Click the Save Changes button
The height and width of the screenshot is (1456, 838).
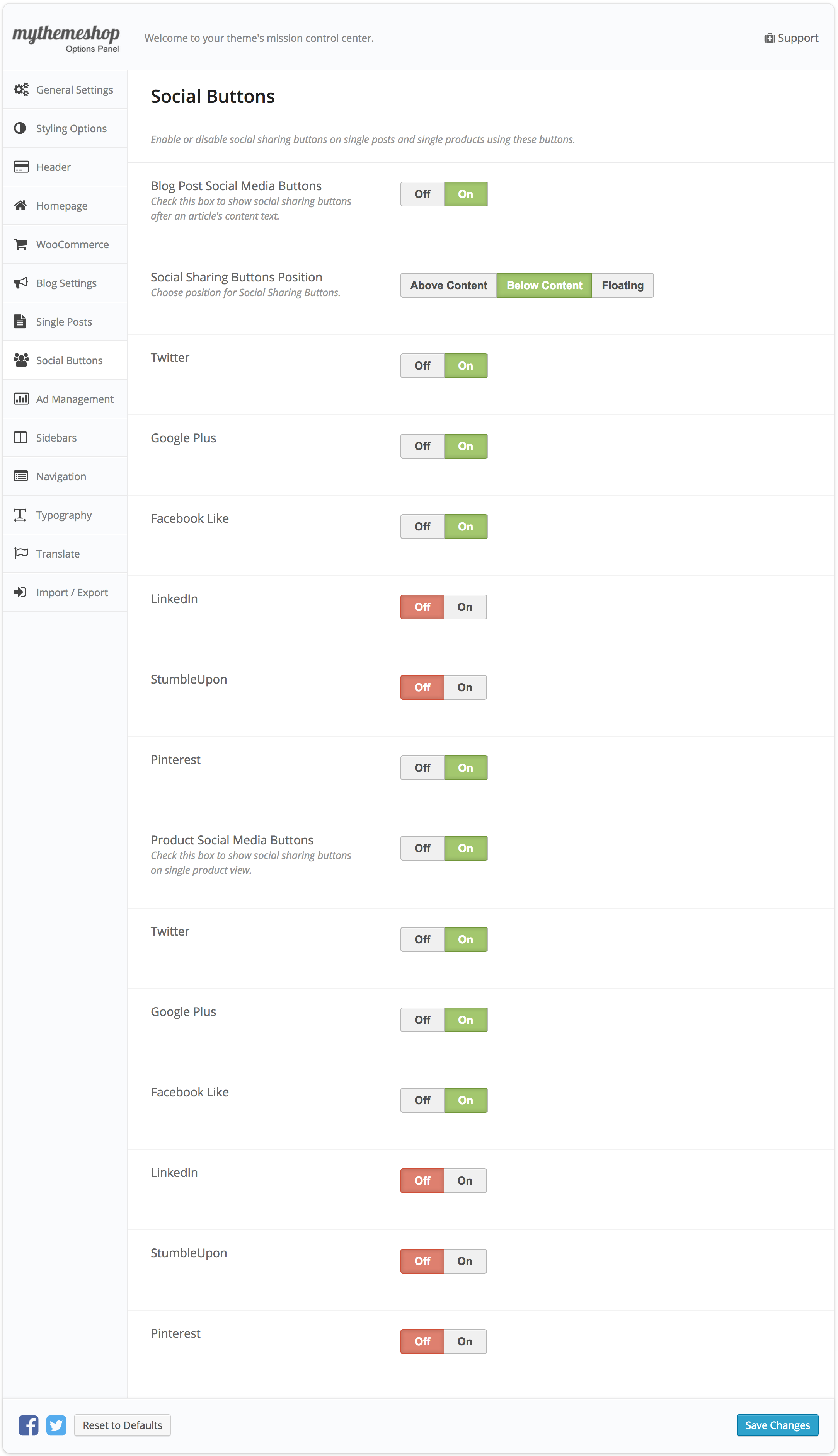tap(777, 1425)
